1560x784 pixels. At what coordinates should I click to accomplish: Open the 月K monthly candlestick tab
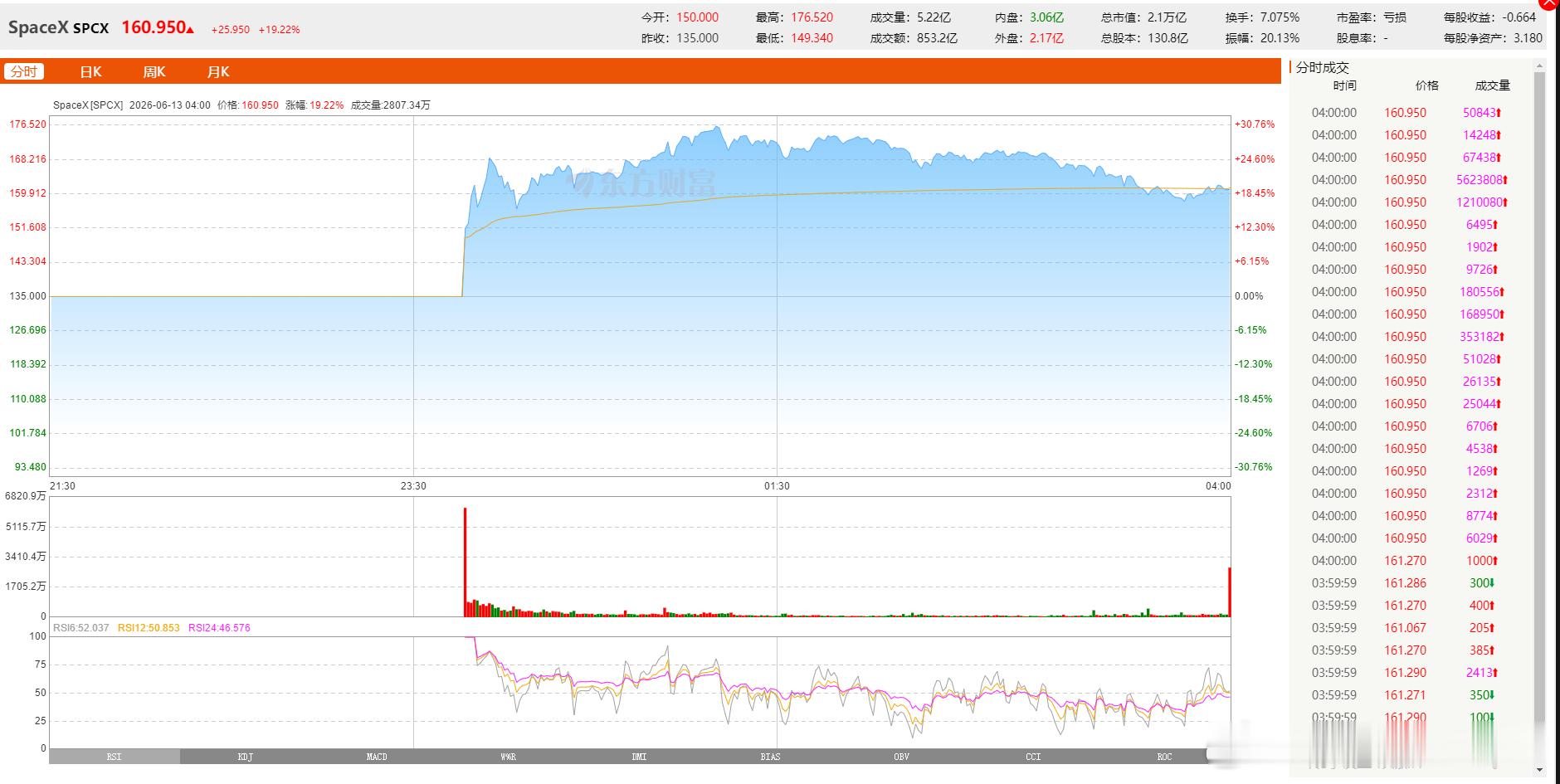(218, 72)
